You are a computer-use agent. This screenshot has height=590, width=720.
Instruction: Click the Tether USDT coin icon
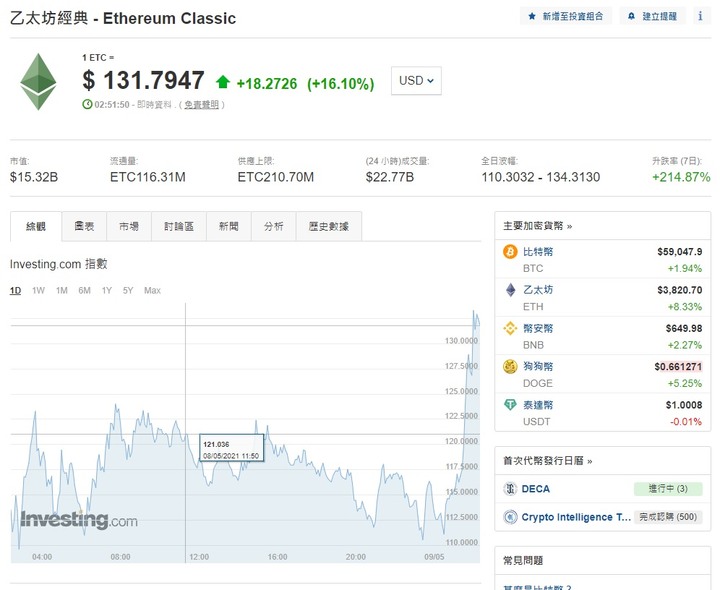click(x=510, y=405)
